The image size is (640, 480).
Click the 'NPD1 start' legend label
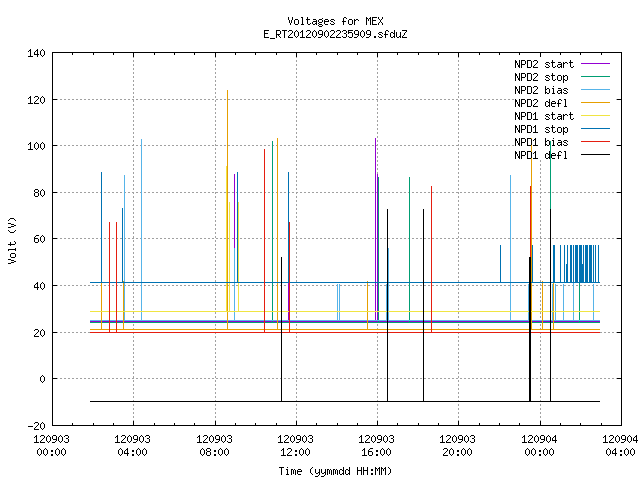tap(544, 116)
